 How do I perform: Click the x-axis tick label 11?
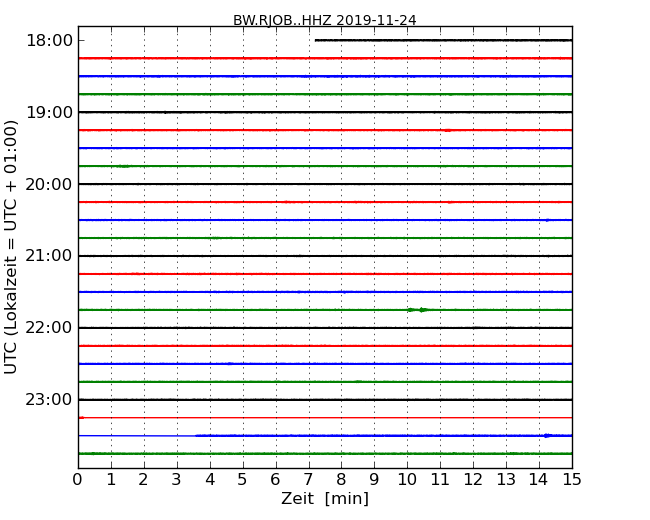[440, 479]
